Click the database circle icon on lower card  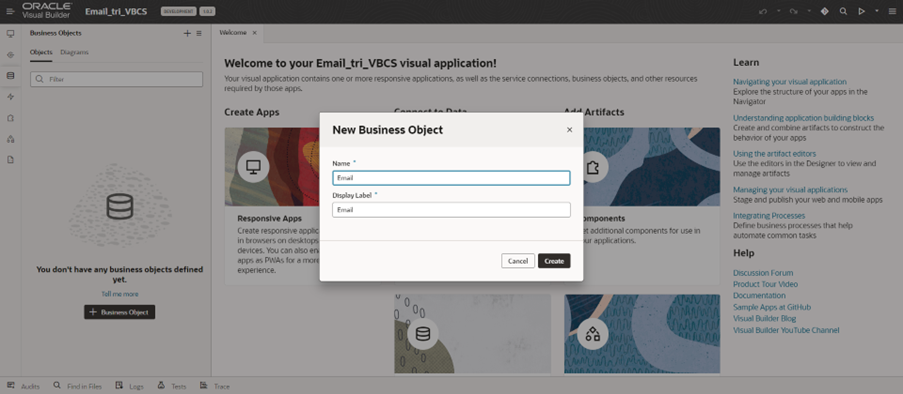[x=423, y=334]
